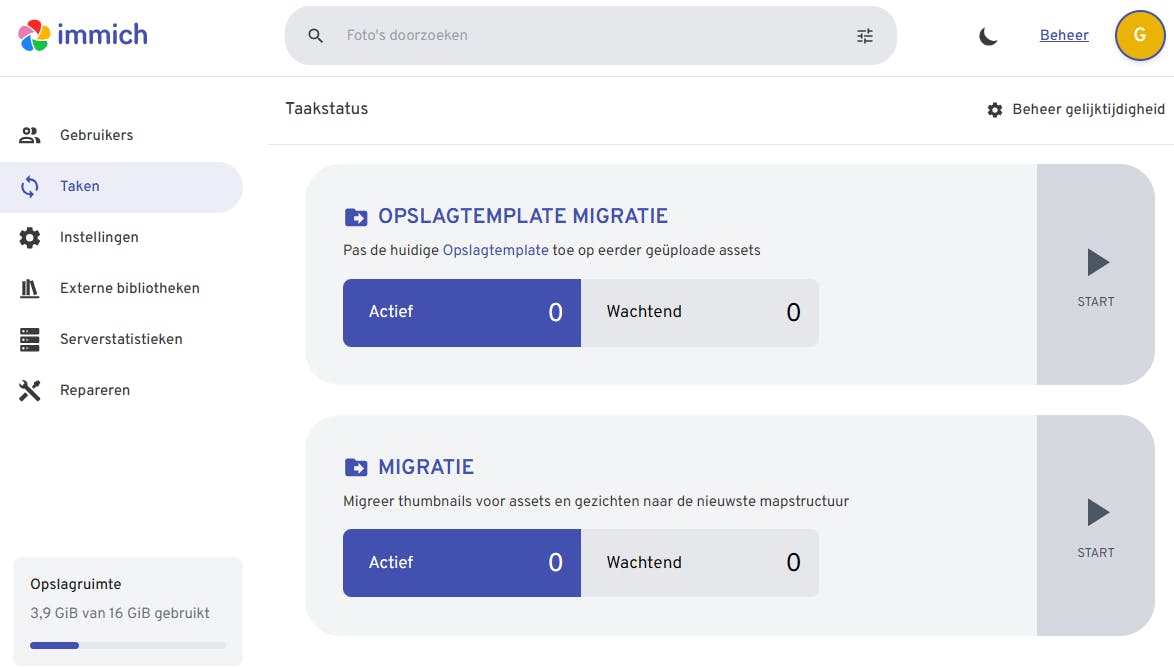Start Opslagtemplate Migratie job
The height and width of the screenshot is (667, 1174).
coord(1096,275)
